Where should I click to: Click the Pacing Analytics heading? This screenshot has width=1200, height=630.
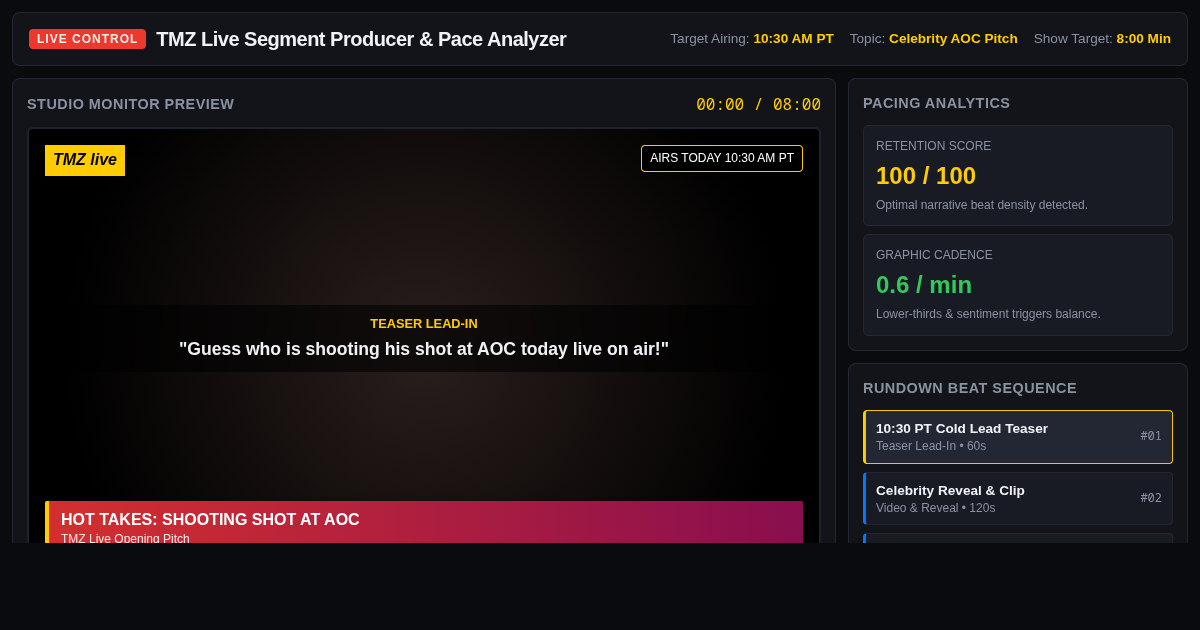(x=936, y=103)
